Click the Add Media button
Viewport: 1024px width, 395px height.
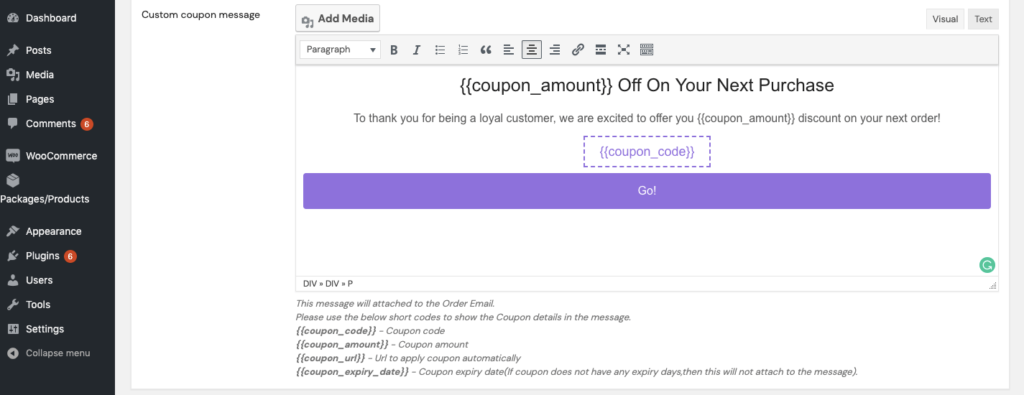click(338, 19)
